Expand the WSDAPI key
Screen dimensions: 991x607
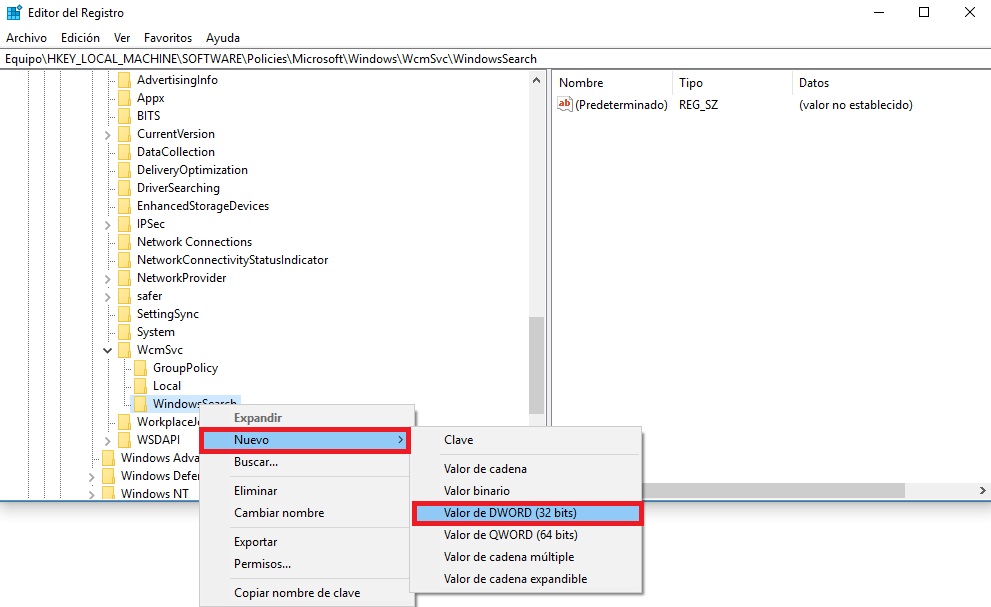tap(107, 441)
